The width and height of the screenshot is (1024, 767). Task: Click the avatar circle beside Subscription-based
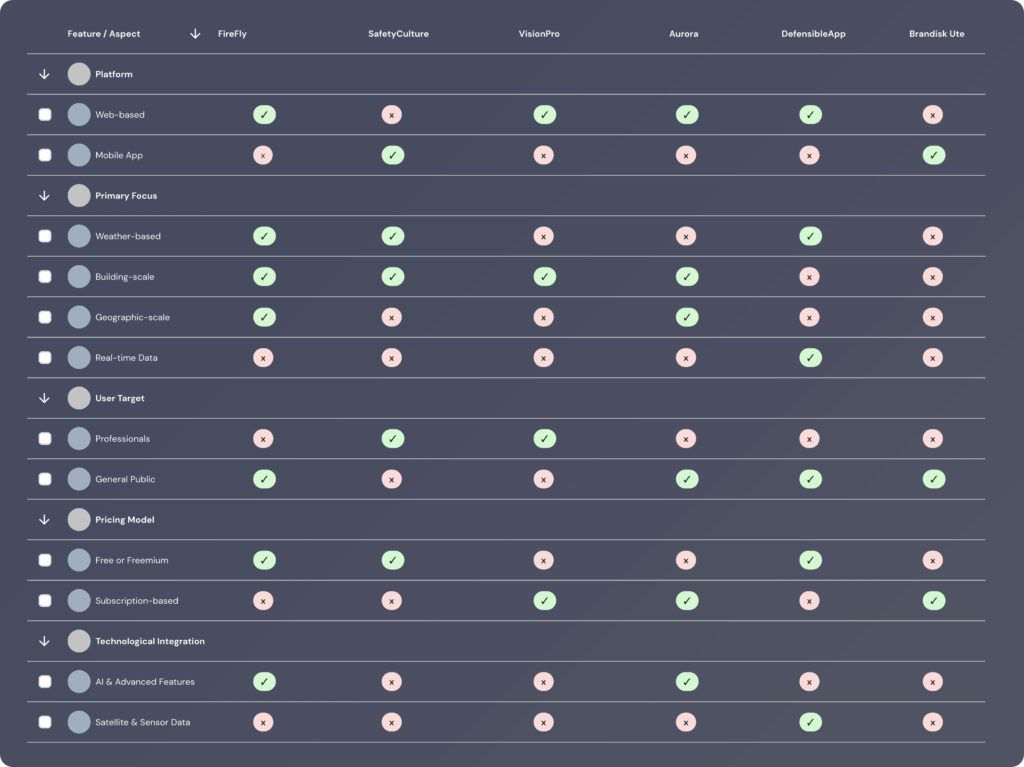pyautogui.click(x=79, y=601)
